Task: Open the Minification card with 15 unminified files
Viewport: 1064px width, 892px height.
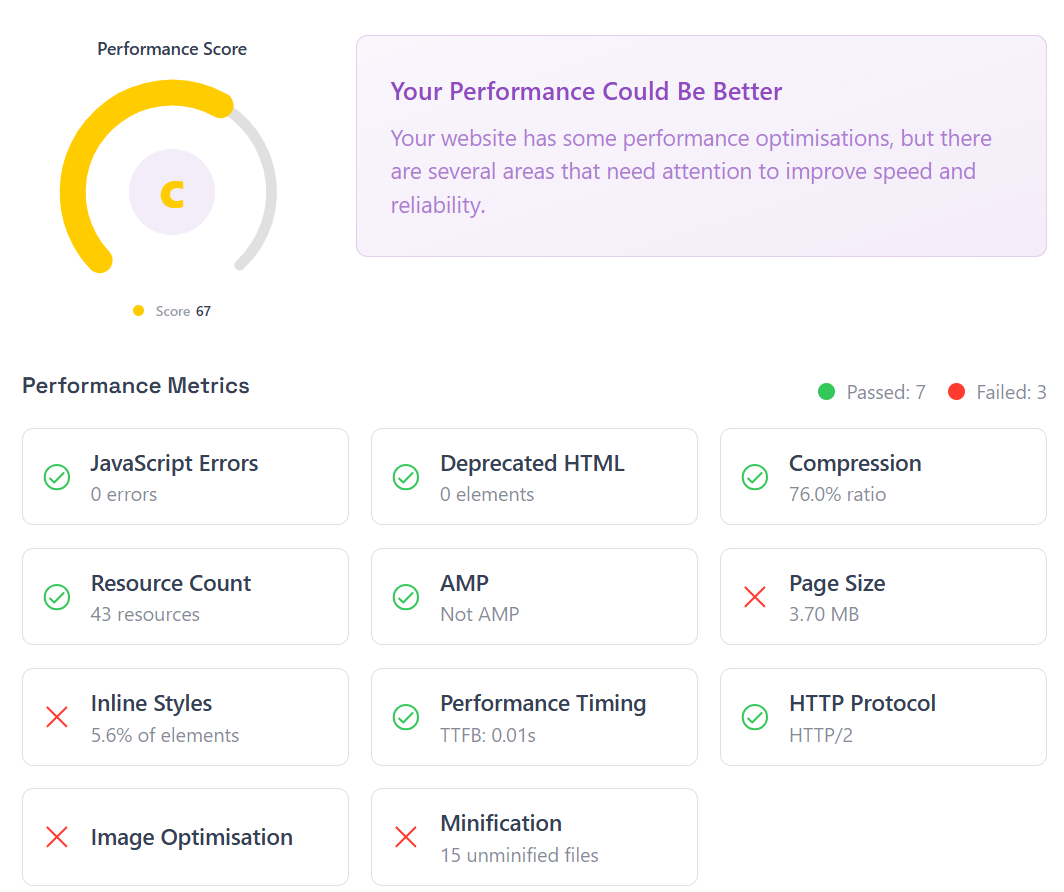Action: [x=535, y=837]
